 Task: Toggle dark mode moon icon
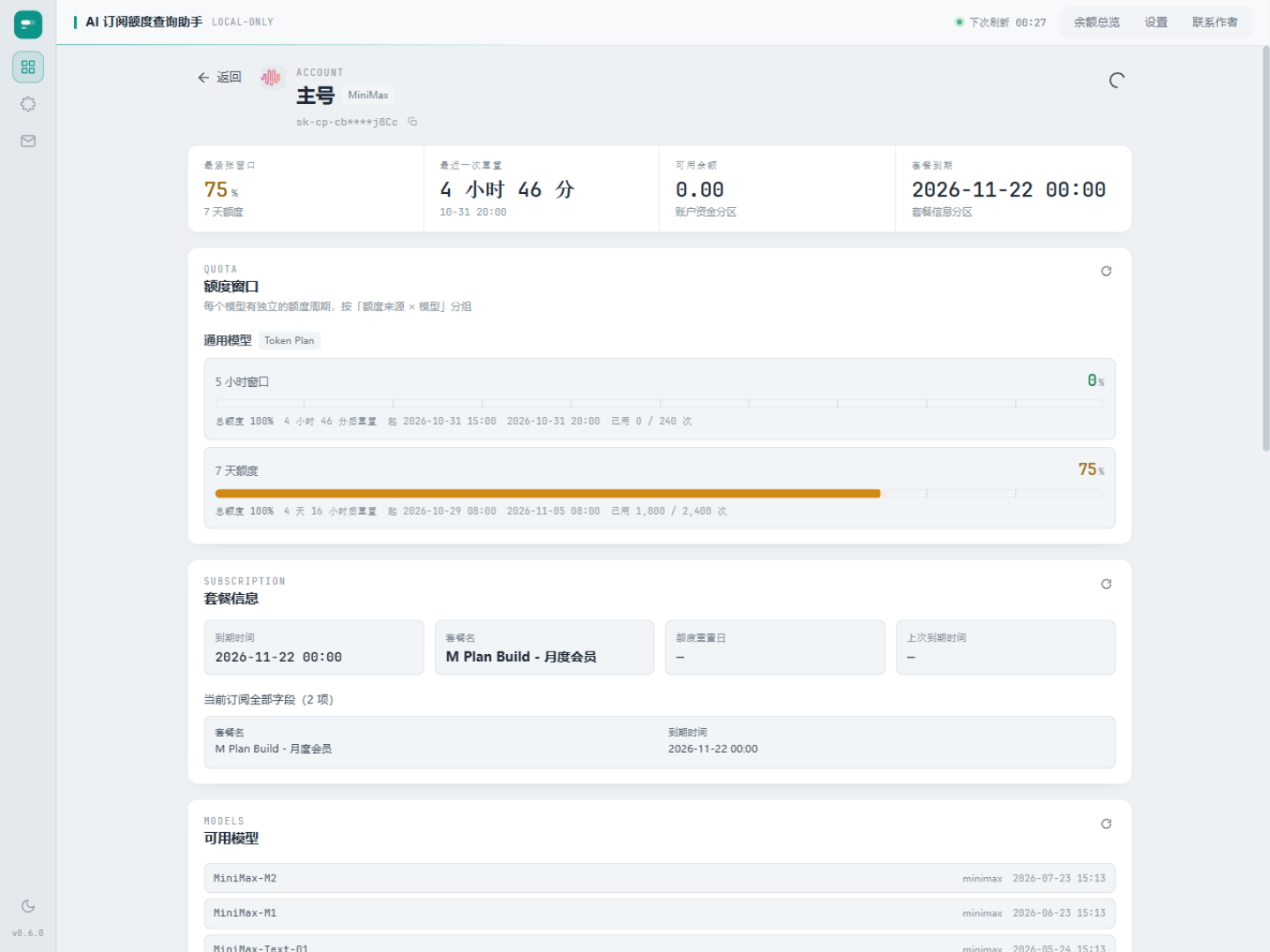[x=28, y=906]
